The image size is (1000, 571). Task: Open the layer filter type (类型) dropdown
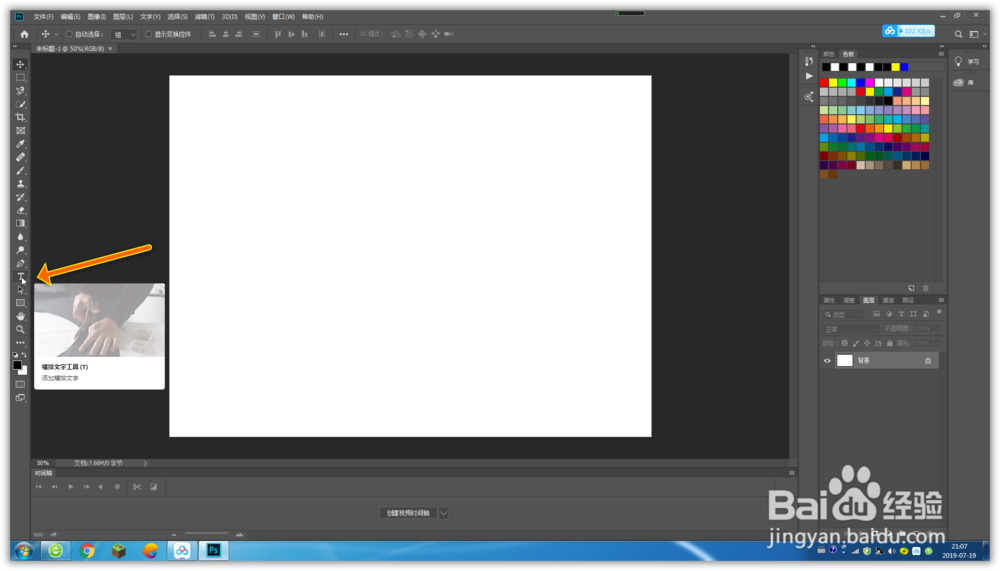(x=843, y=315)
